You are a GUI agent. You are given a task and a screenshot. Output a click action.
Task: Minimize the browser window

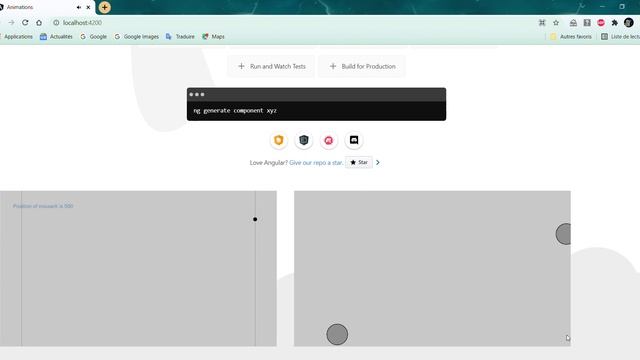tap(602, 7)
